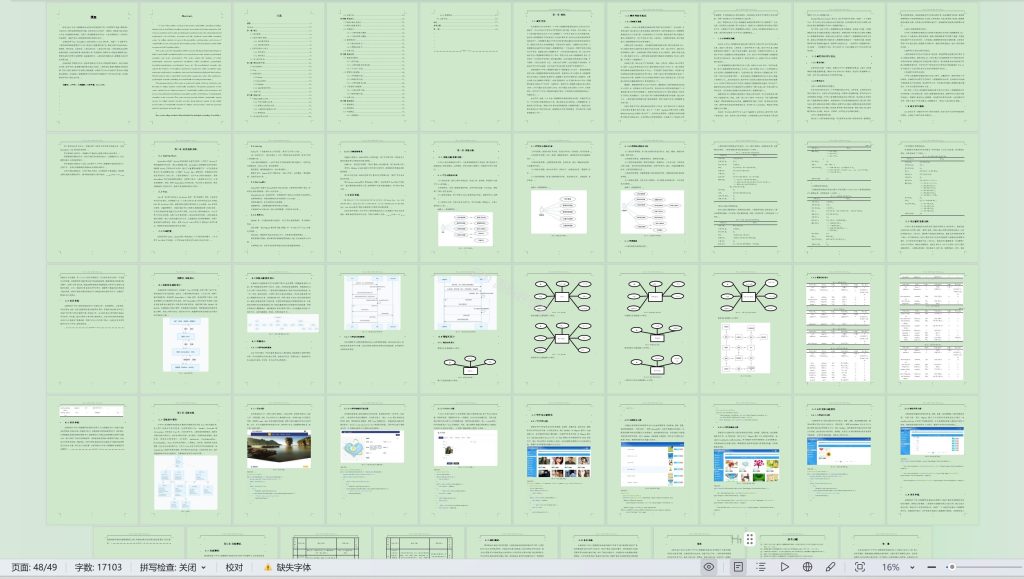Select the first page thumbnail with abstract
The image size is (1024, 579).
(x=92, y=67)
